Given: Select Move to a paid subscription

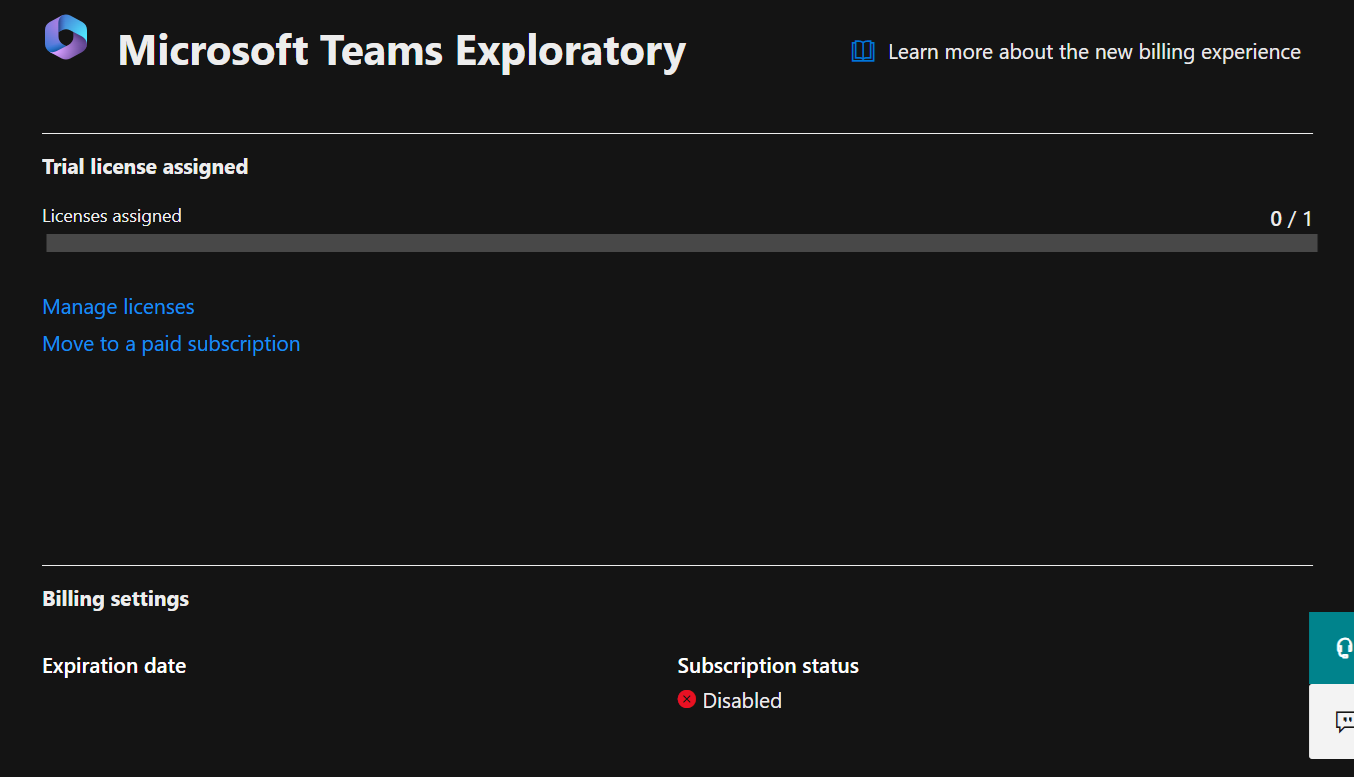Looking at the screenshot, I should 171,344.
